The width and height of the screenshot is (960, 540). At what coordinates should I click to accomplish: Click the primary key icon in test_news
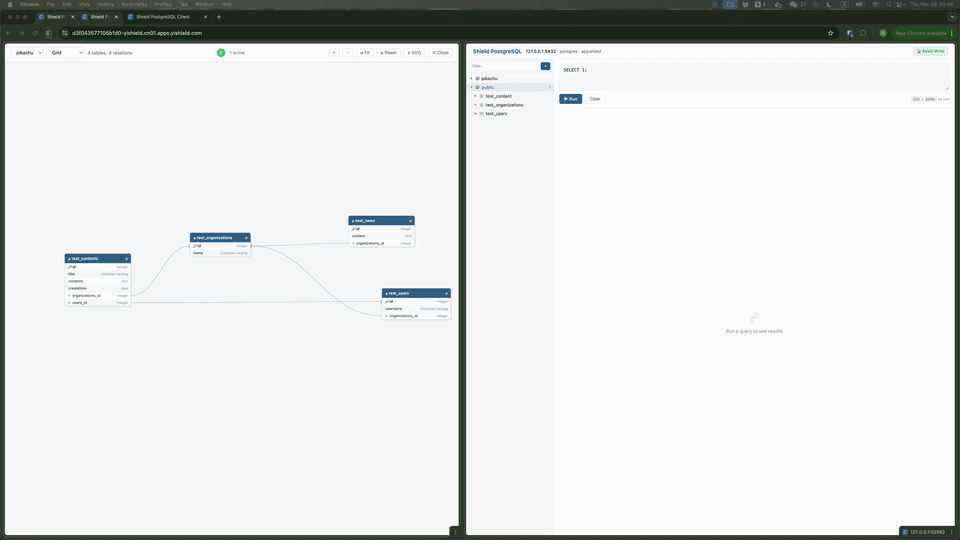[354, 228]
